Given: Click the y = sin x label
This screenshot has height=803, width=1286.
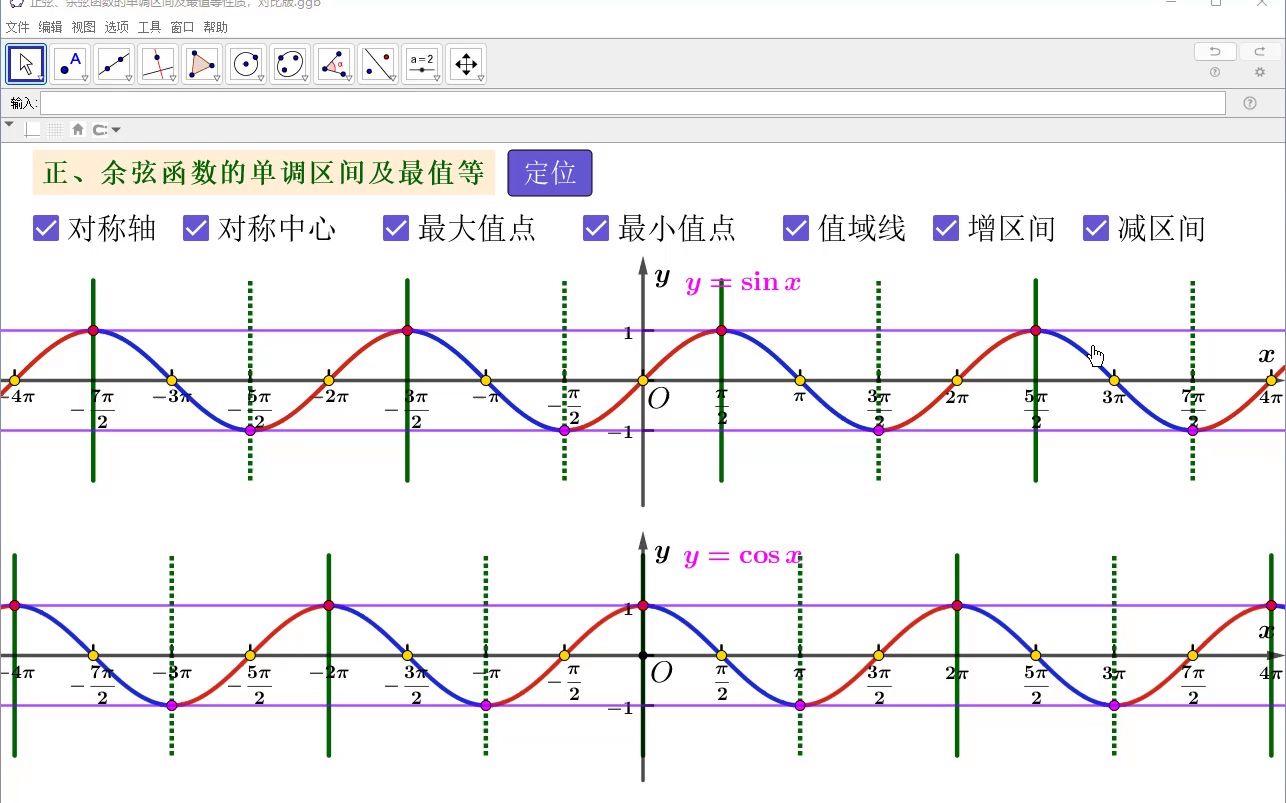Looking at the screenshot, I should tap(743, 283).
